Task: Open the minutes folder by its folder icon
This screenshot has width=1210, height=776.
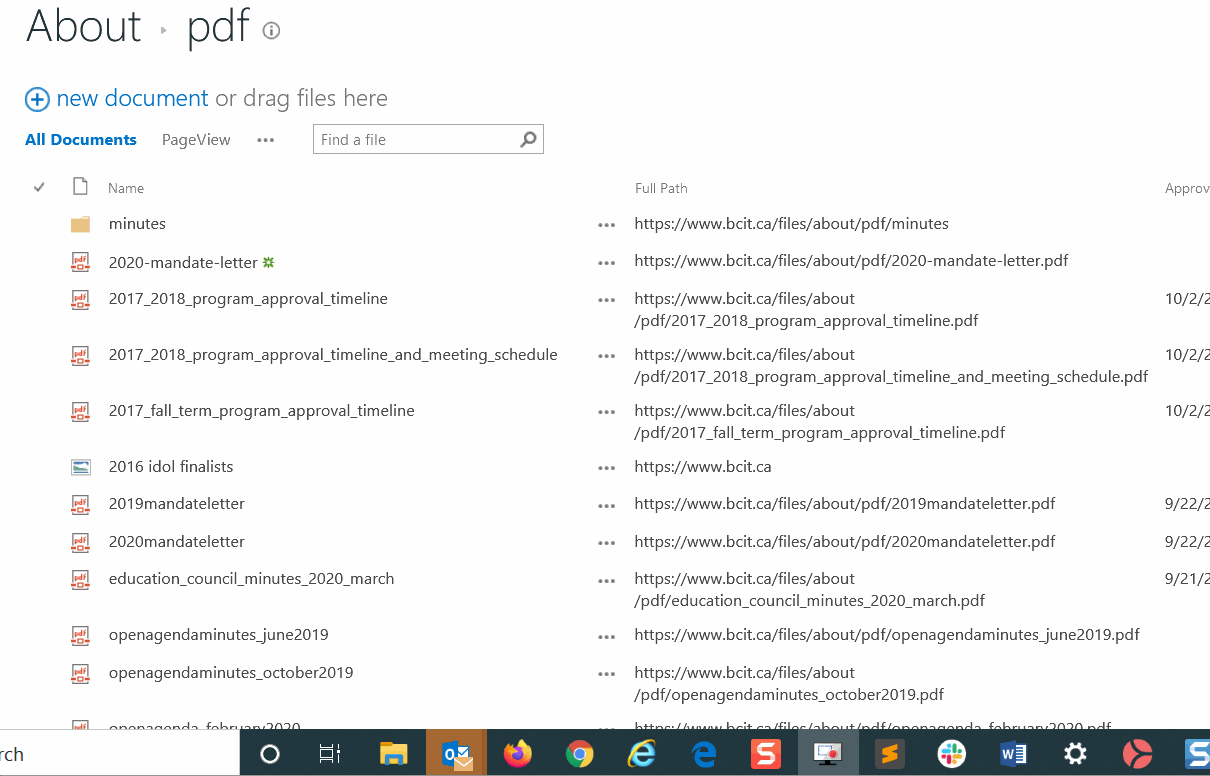Action: point(80,224)
